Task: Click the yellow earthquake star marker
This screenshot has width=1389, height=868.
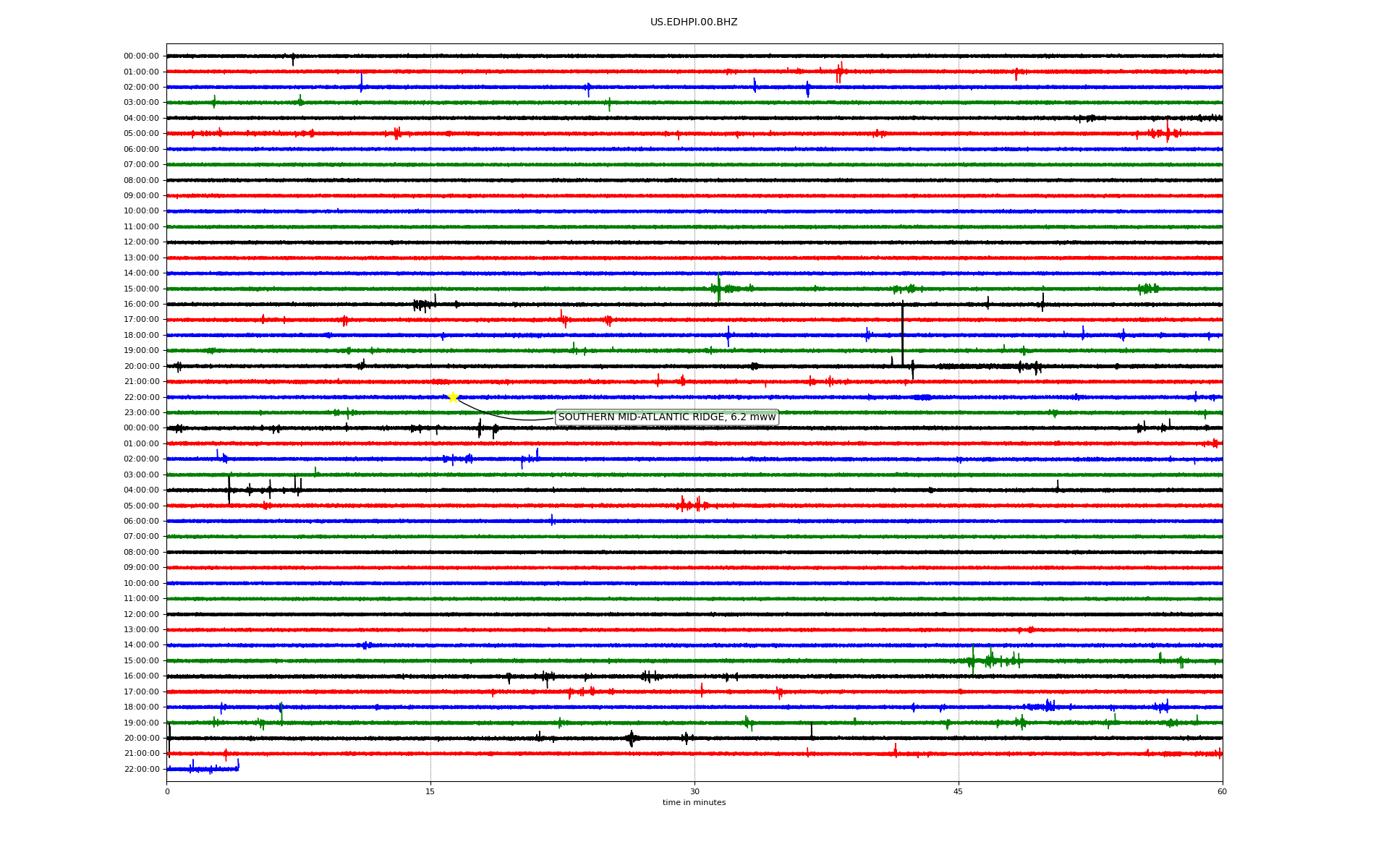Action: pyautogui.click(x=453, y=397)
